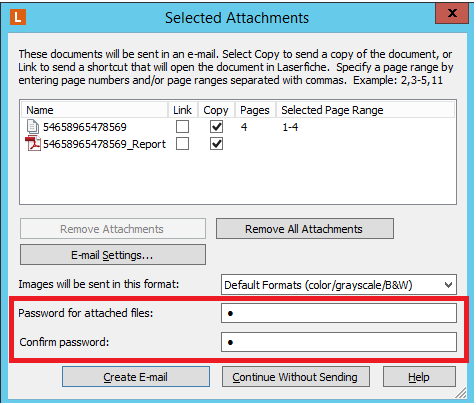Click the Create E-mail button
The width and height of the screenshot is (476, 405).
(x=136, y=377)
